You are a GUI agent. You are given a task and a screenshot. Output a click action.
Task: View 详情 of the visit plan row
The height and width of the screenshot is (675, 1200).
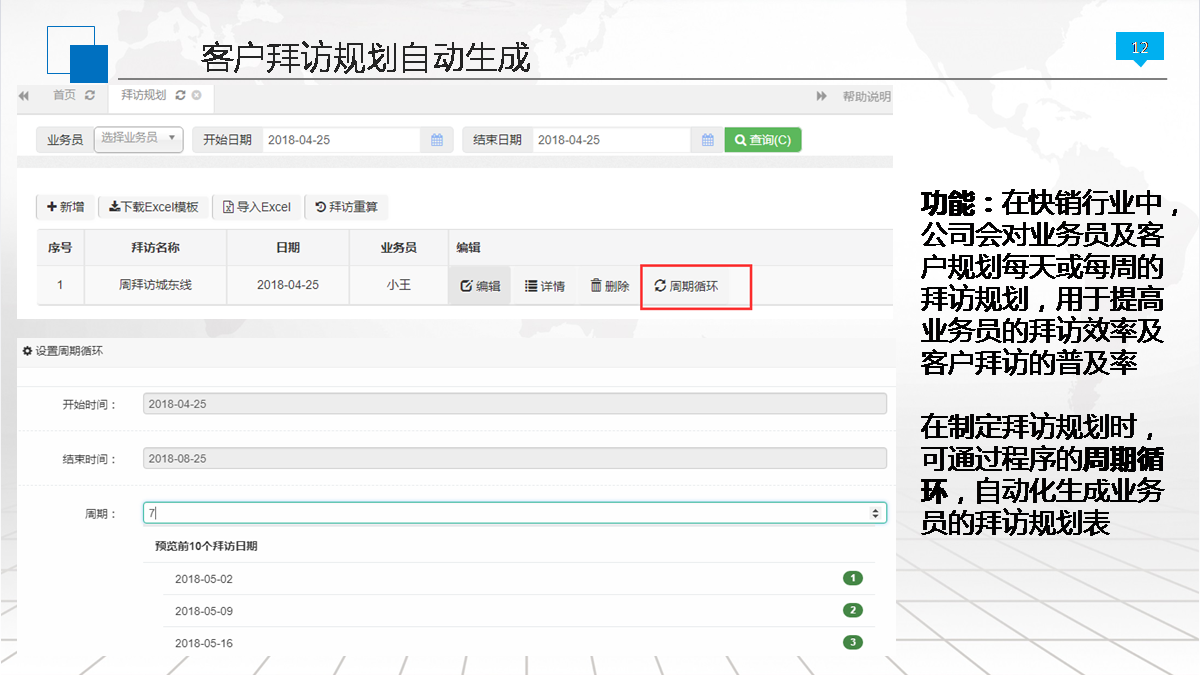point(545,286)
